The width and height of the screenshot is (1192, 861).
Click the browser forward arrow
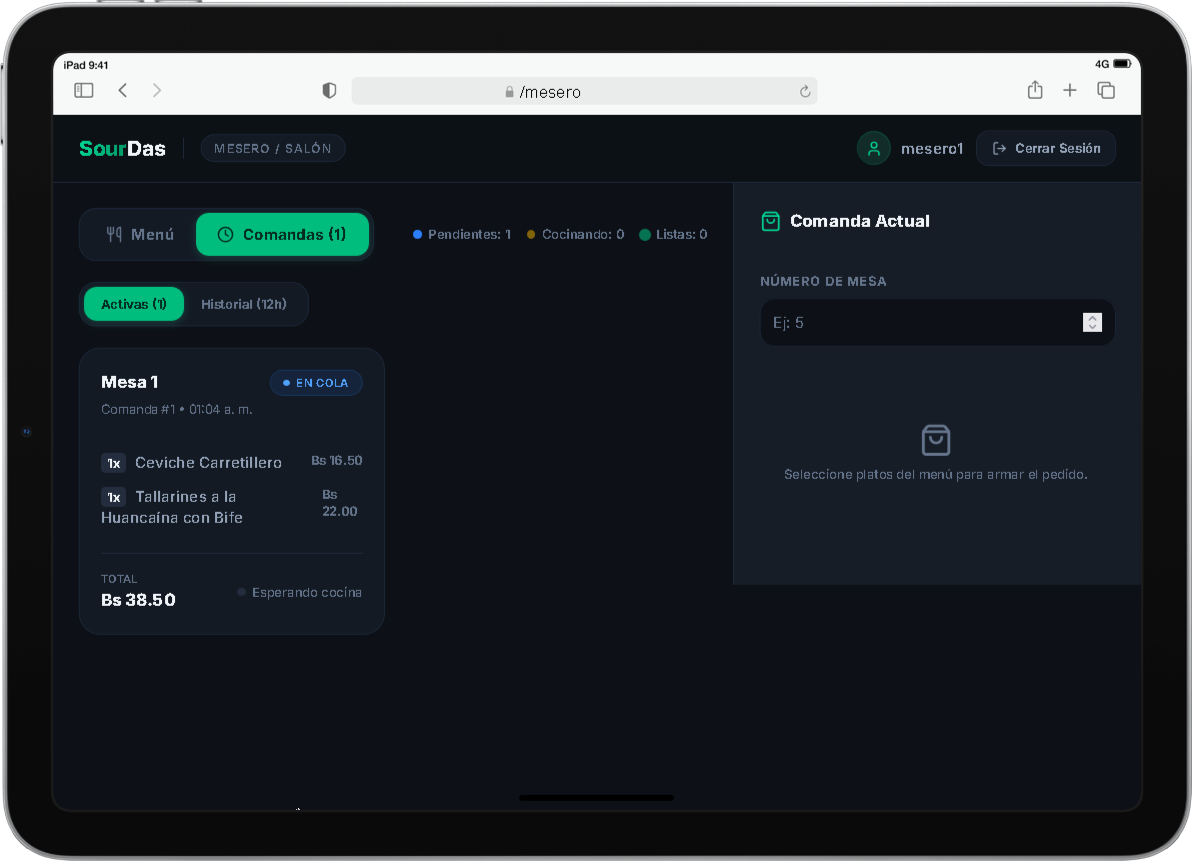tap(157, 90)
